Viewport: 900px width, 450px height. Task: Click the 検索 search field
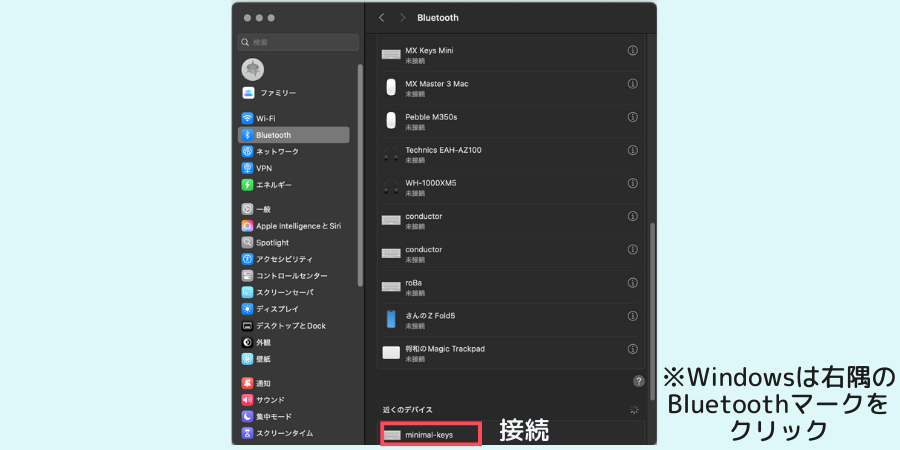coord(298,42)
